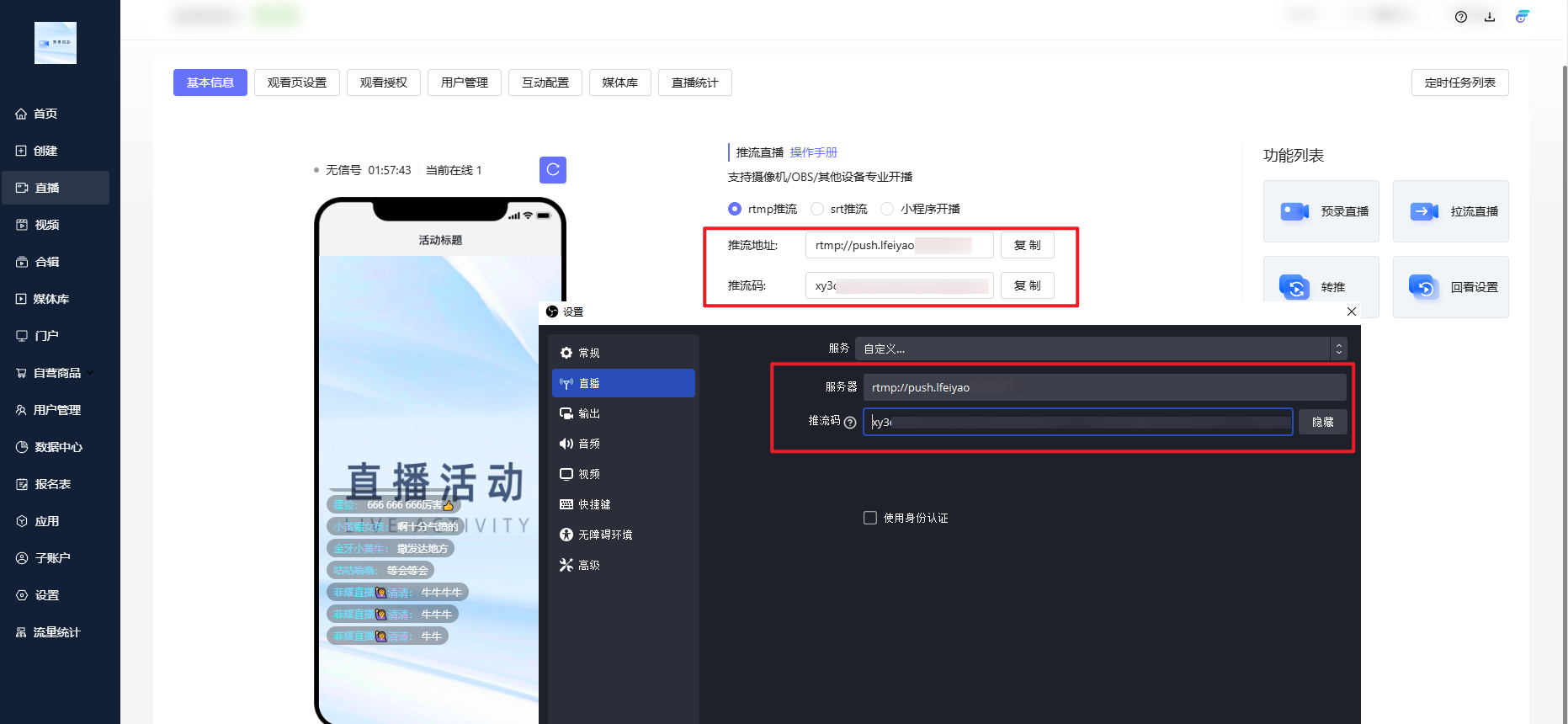Select the srt推流 radio option
The image size is (1568, 724).
(x=817, y=209)
